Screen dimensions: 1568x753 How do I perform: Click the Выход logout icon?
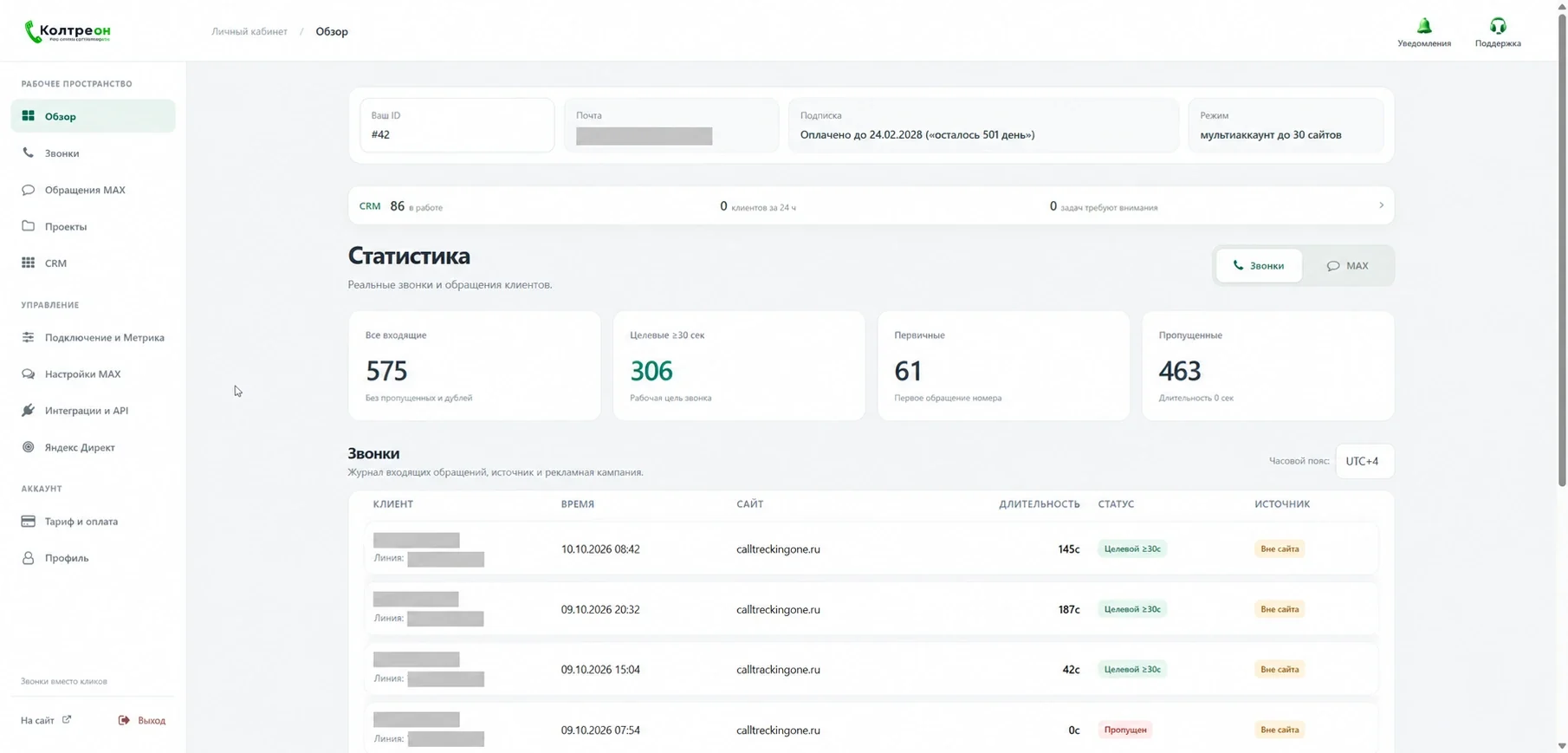(x=124, y=720)
